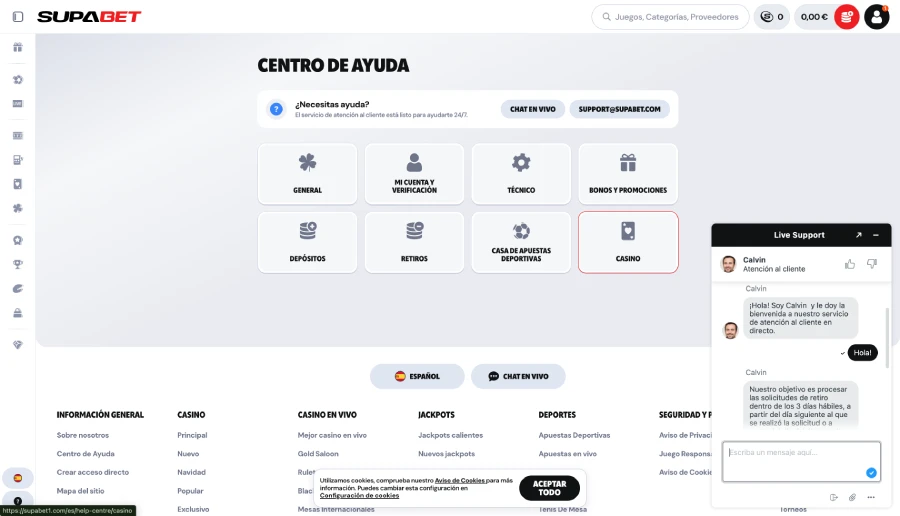Screen dimensions: 900x516
Task: Open the Técnico help category
Action: pos(521,174)
